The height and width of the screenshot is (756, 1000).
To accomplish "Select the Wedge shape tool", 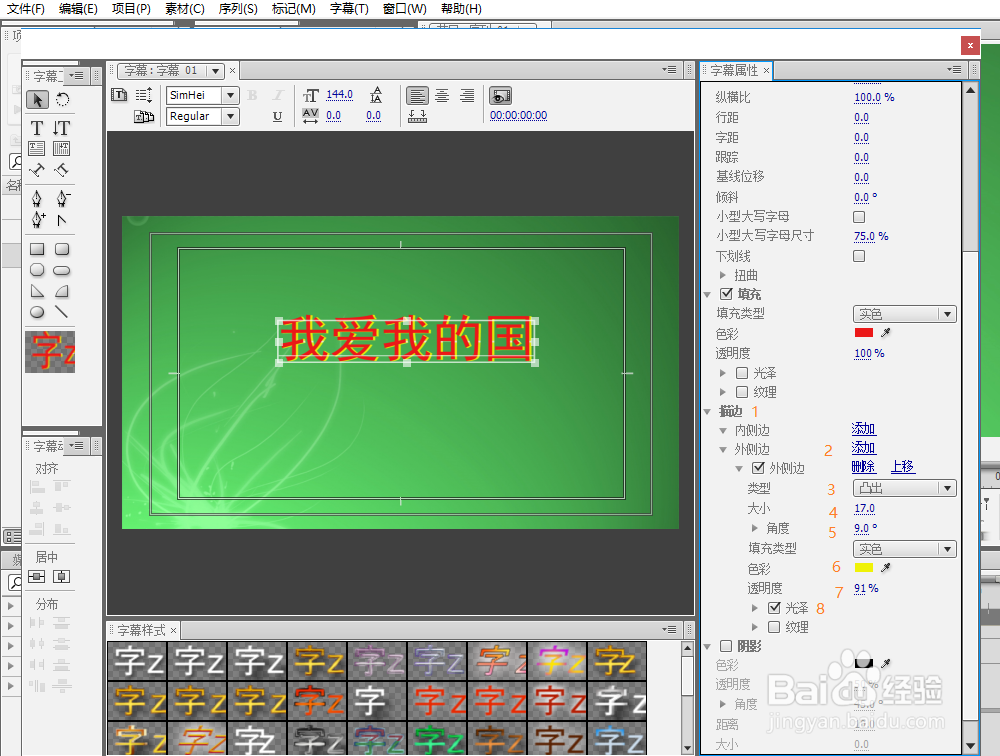I will click(37, 292).
